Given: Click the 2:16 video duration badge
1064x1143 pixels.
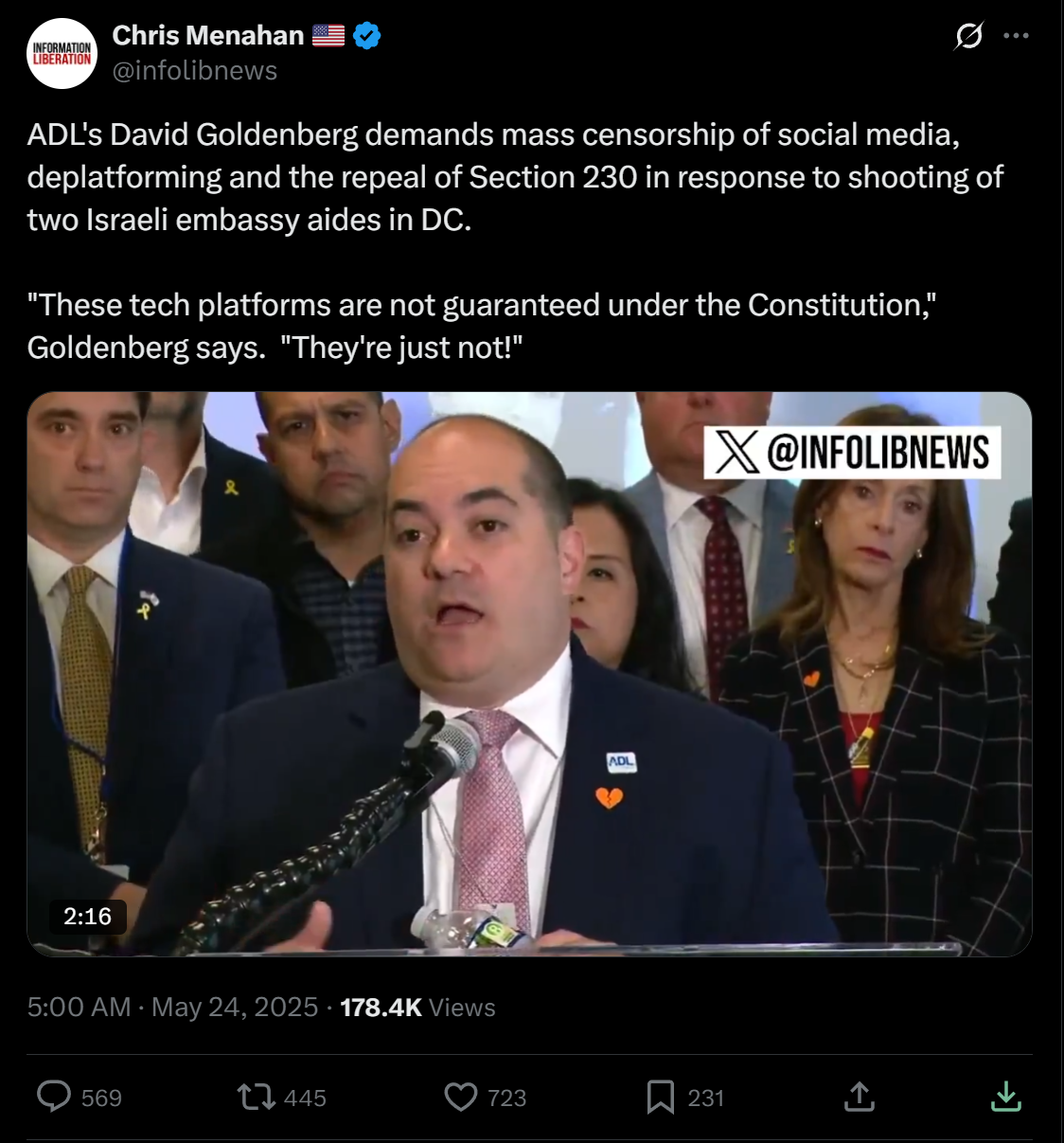Looking at the screenshot, I should click(87, 916).
